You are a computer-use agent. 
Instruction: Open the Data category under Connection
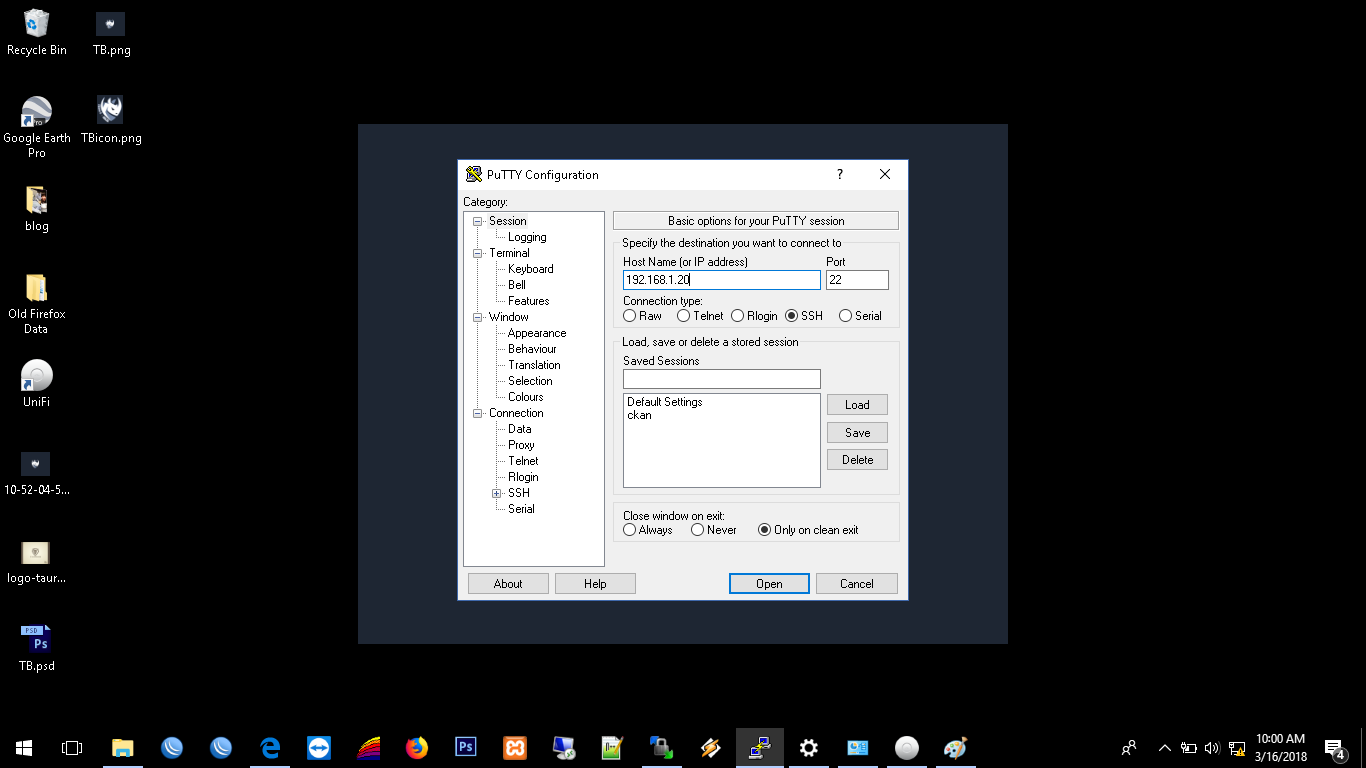click(x=520, y=429)
